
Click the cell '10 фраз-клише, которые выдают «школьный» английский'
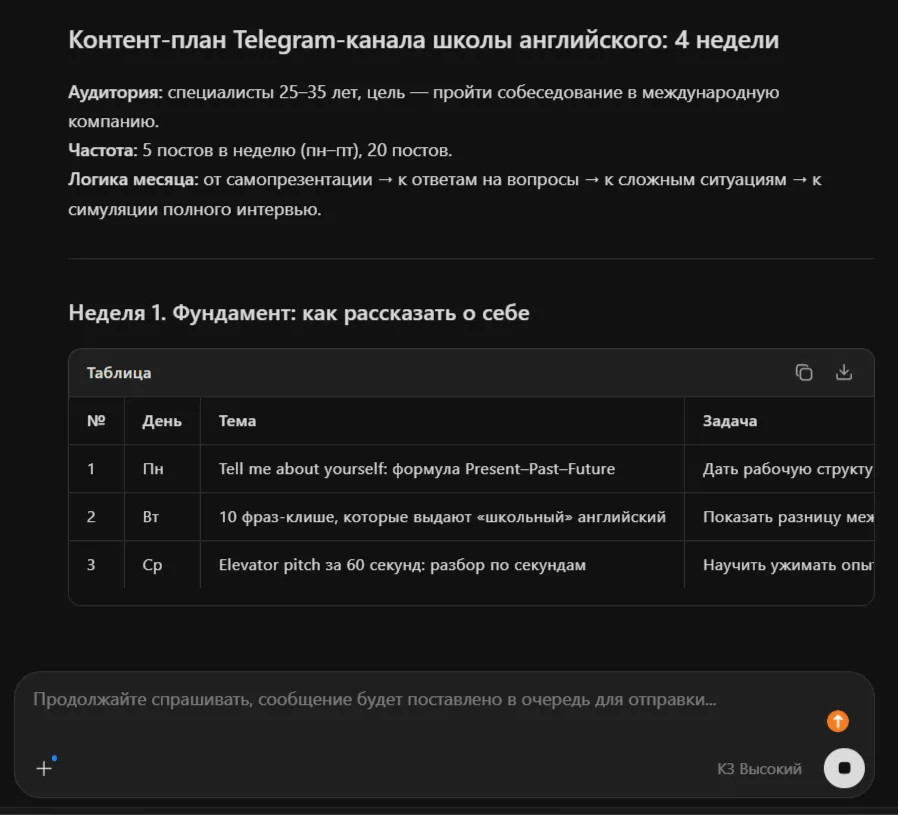coord(442,517)
